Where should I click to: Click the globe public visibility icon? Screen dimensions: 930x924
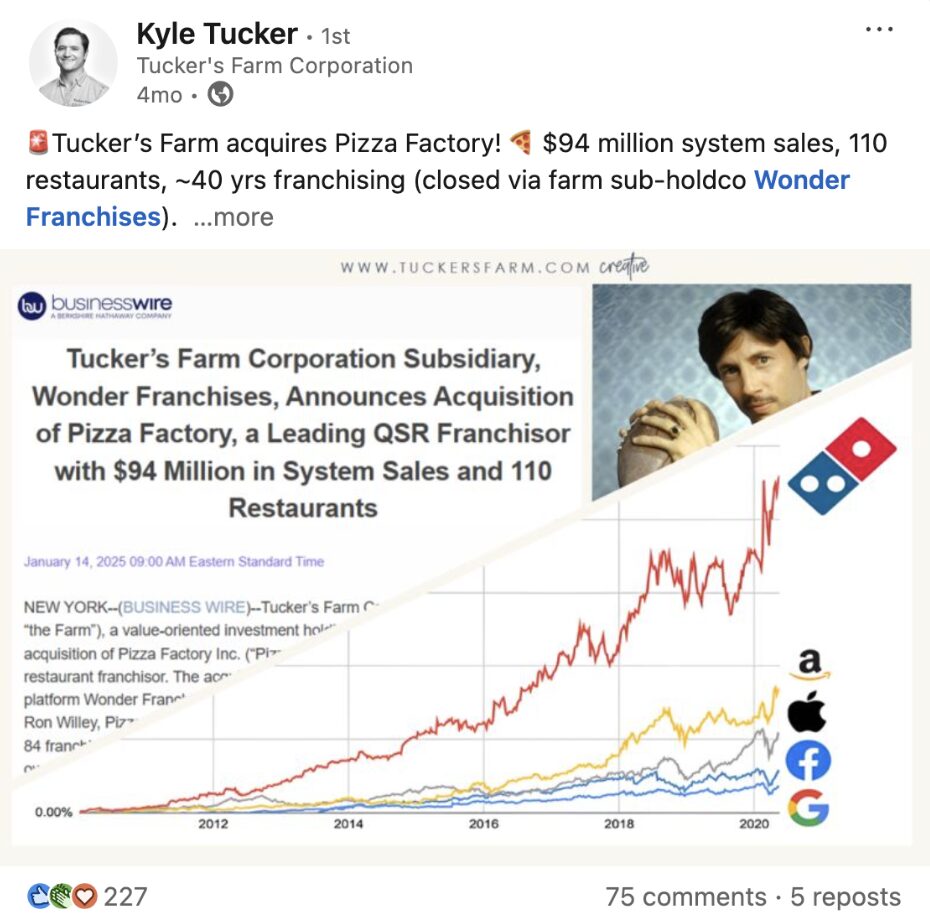(220, 95)
